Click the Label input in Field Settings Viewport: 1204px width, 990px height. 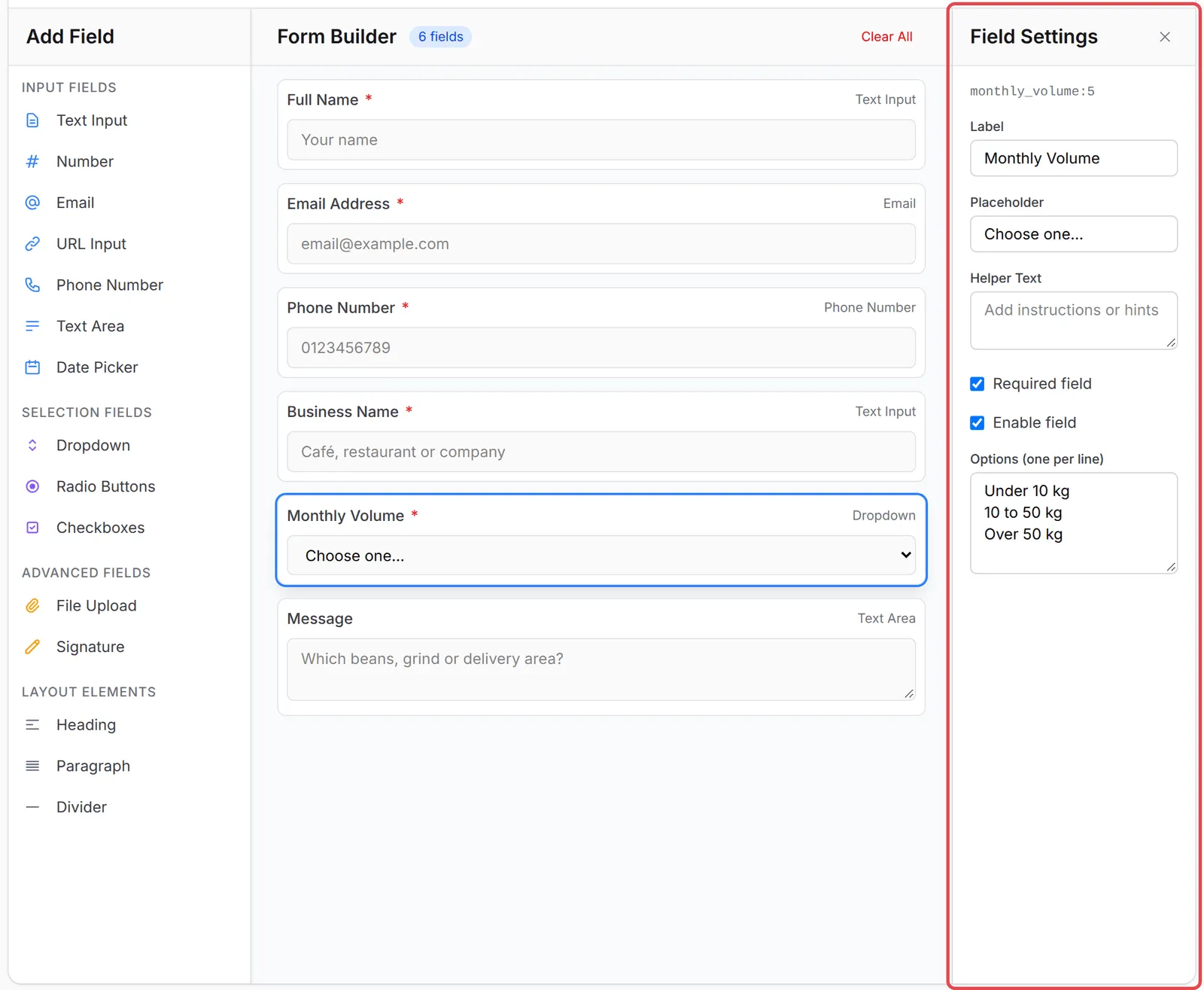1074,158
